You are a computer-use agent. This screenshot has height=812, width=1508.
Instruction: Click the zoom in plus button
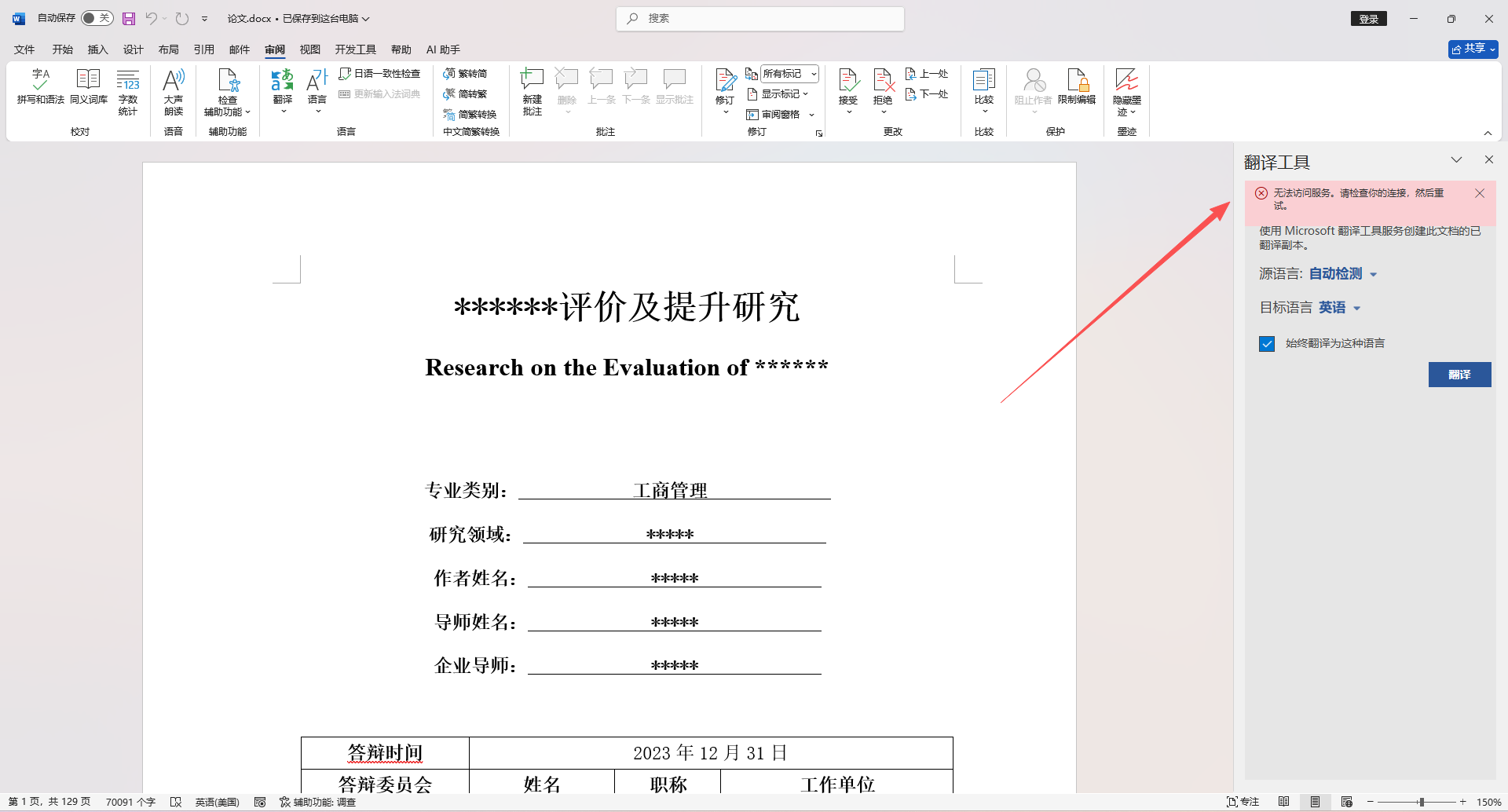click(1463, 802)
